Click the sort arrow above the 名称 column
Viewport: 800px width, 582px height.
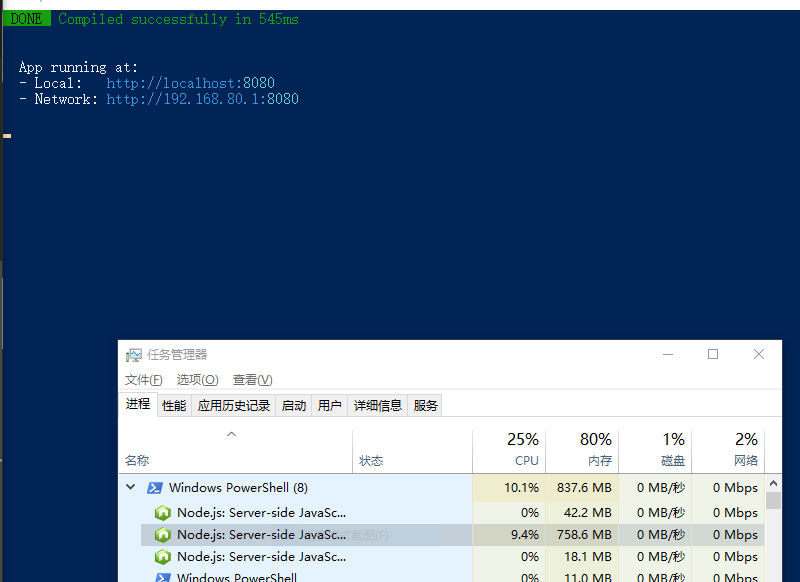coord(231,434)
